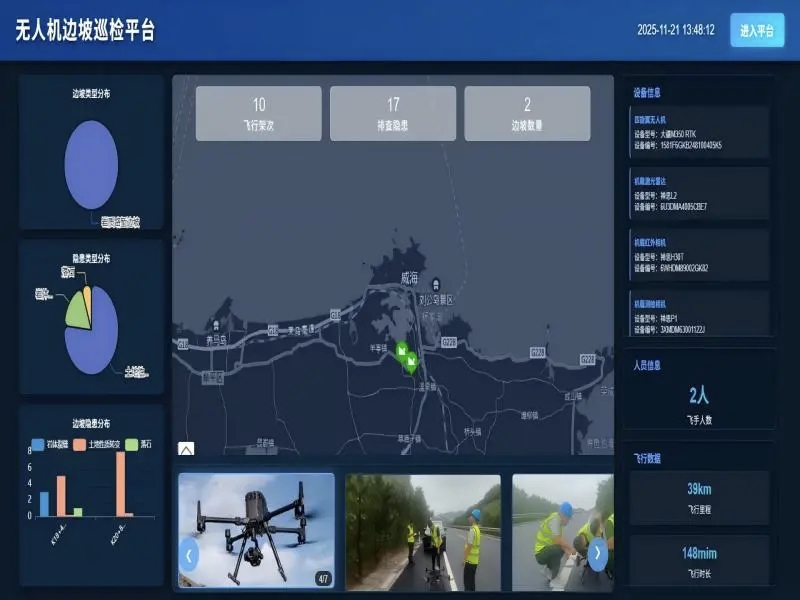This screenshot has width=800, height=600.
Task: Open the drone photo thumbnail
Action: pyautogui.click(x=256, y=530)
